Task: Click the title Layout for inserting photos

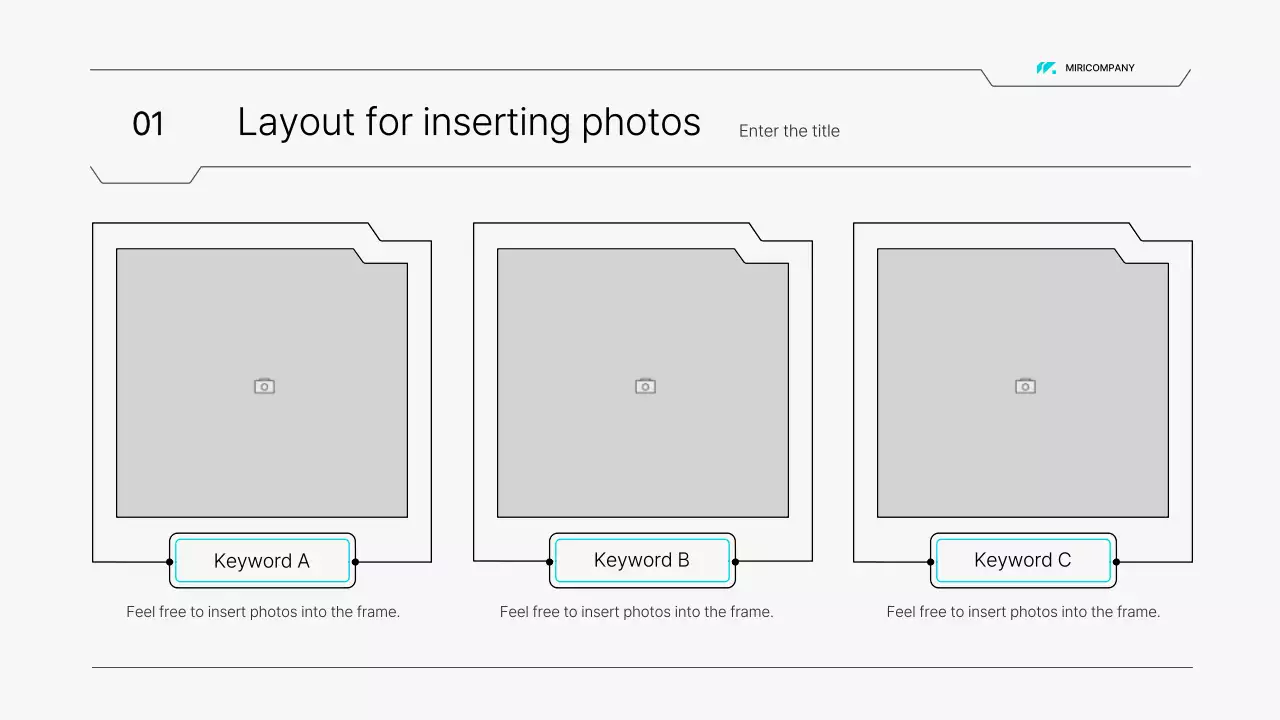Action: [468, 122]
